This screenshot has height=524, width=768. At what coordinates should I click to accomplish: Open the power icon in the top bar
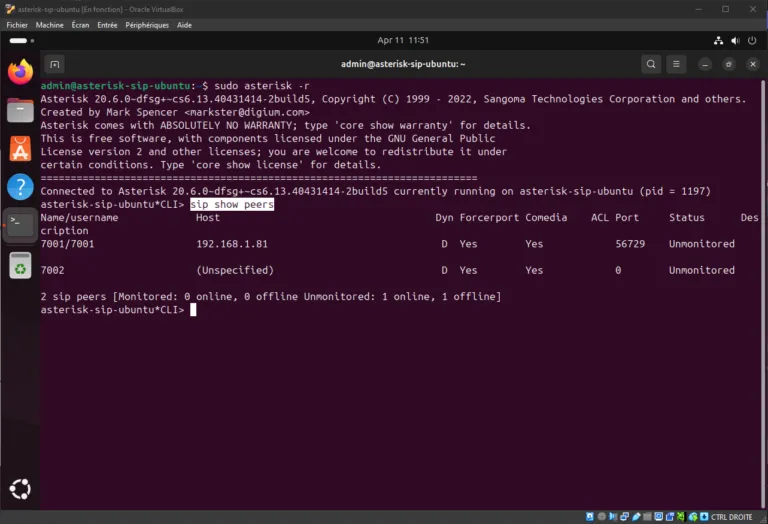(x=752, y=41)
